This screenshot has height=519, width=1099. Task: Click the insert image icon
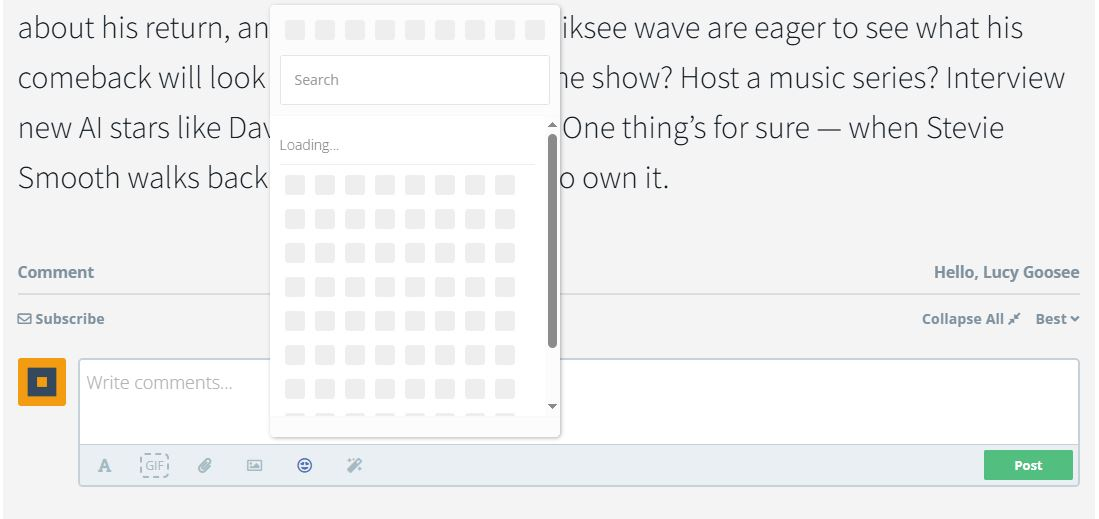pos(254,465)
